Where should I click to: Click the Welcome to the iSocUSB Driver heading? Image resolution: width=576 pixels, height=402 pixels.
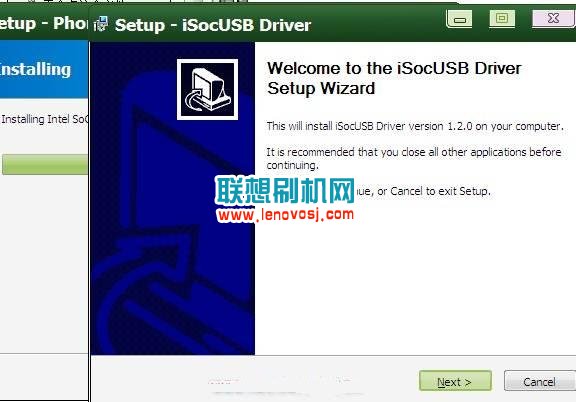tap(394, 78)
